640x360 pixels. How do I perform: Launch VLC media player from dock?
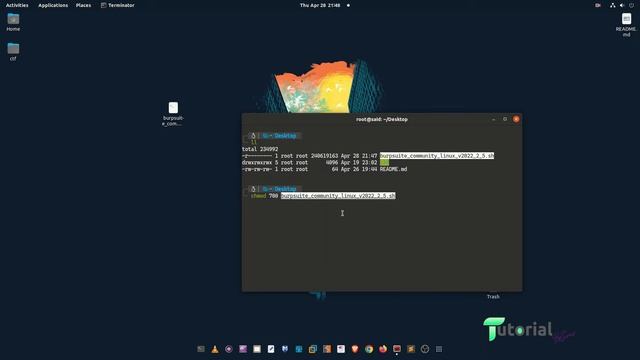coord(215,349)
